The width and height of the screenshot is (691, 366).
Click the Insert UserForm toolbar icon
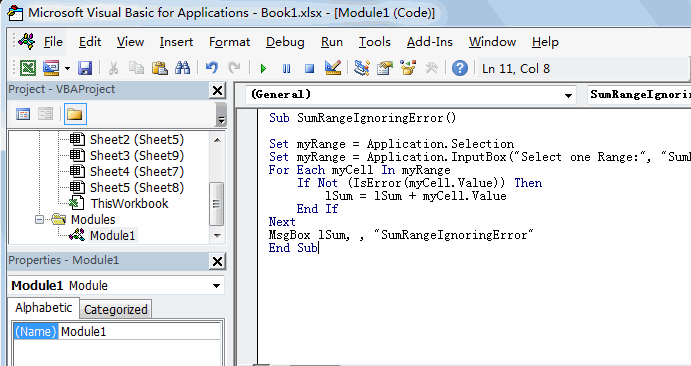click(x=51, y=68)
